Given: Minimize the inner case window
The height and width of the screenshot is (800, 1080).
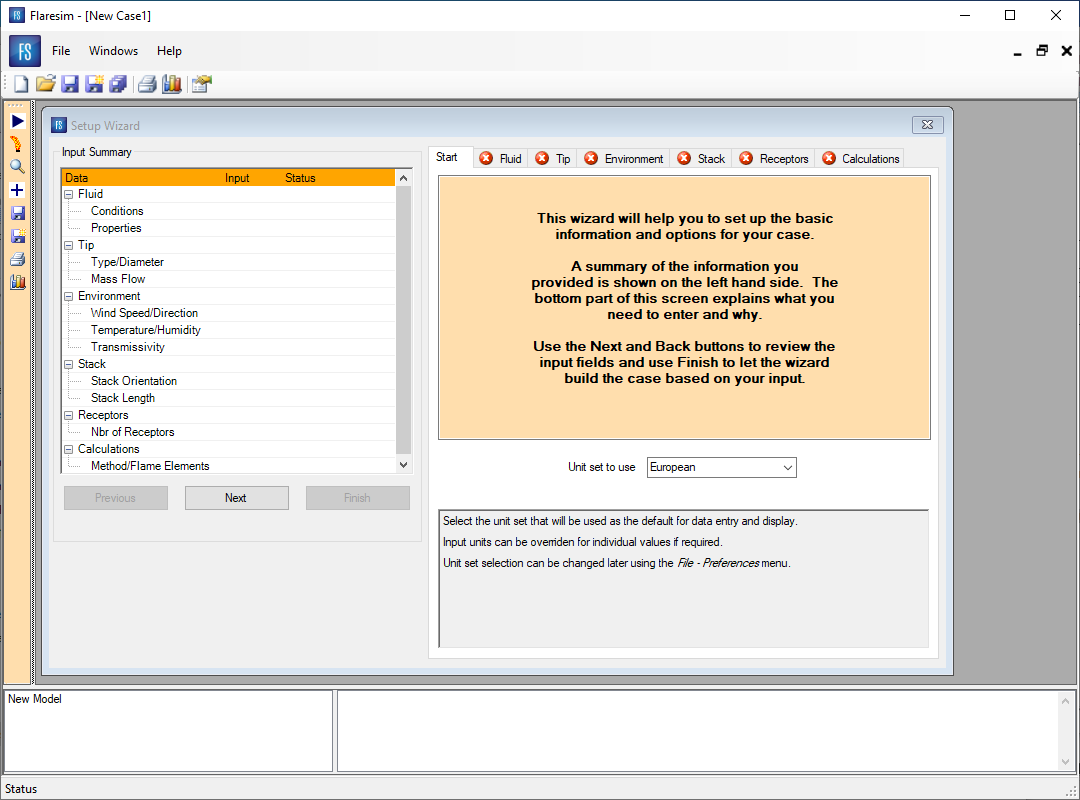Looking at the screenshot, I should click(x=1017, y=52).
